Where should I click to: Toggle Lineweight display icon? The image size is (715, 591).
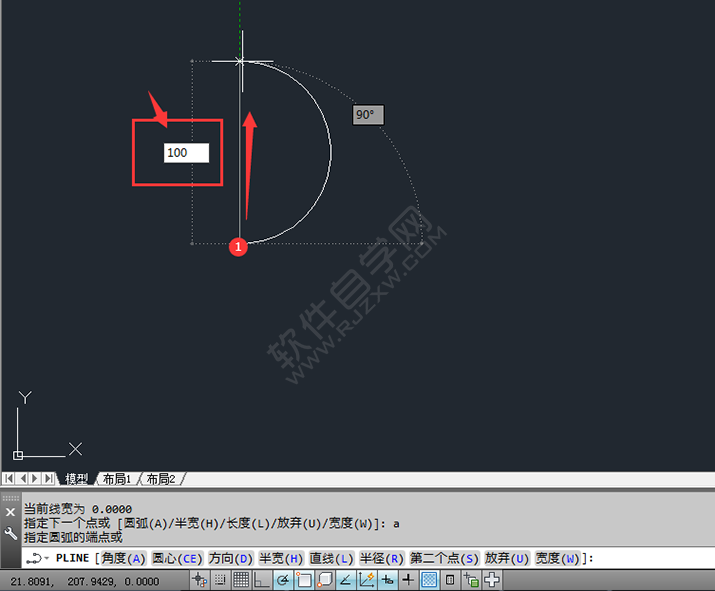(x=408, y=580)
